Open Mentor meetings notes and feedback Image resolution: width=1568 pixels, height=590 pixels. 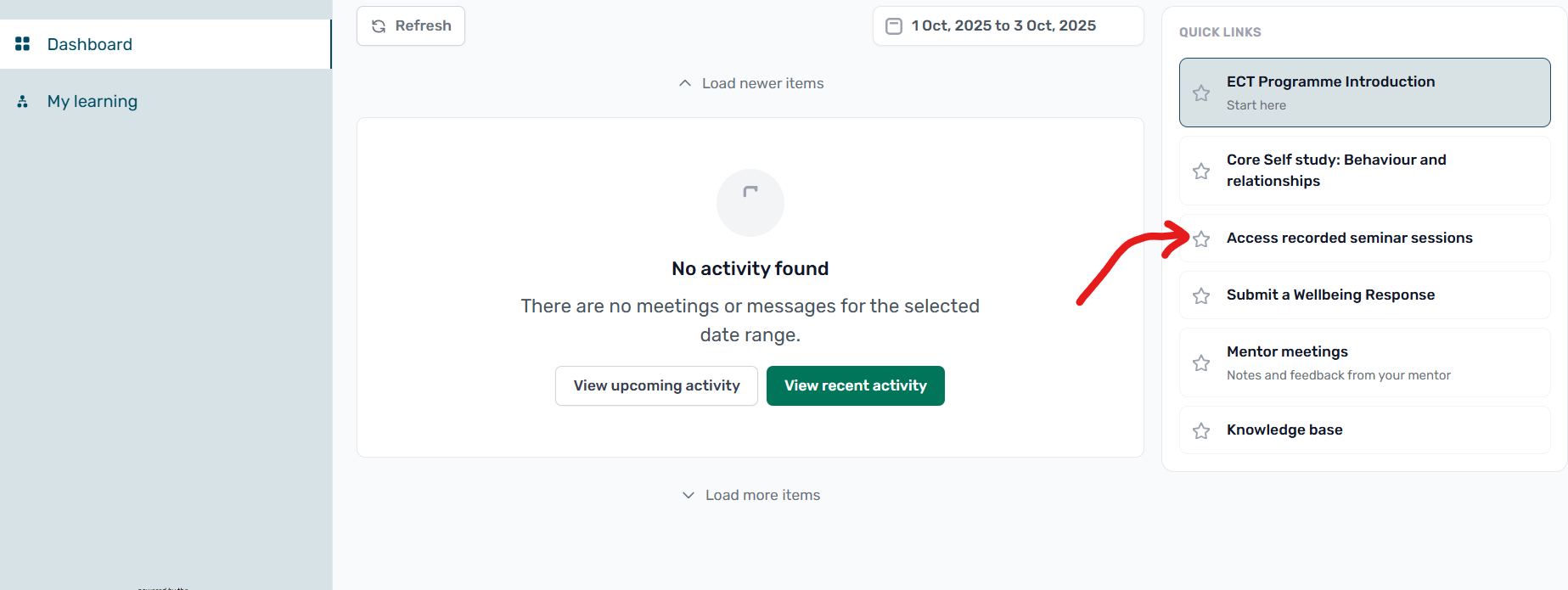[x=1338, y=362]
